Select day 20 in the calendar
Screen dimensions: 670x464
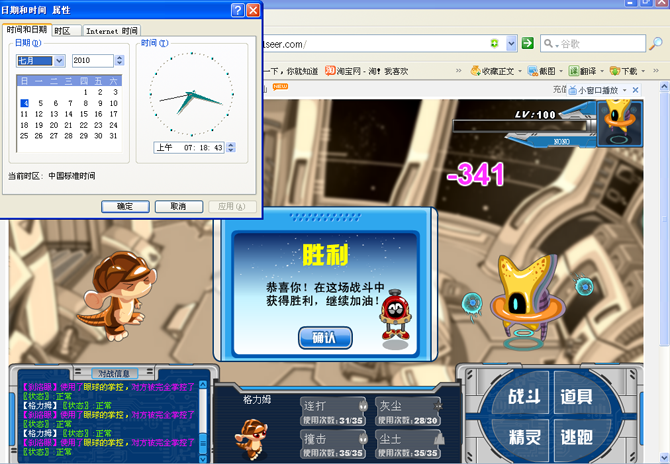click(x=54, y=125)
